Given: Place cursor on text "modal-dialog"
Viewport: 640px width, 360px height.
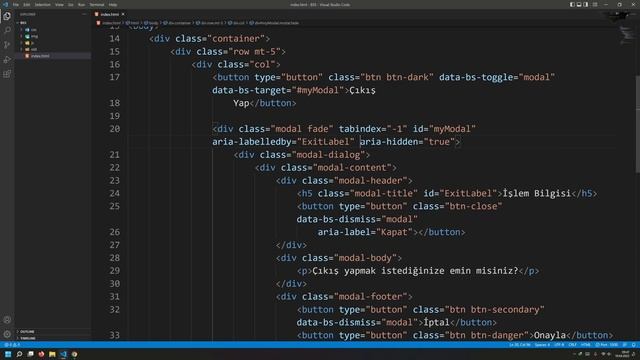Looking at the screenshot, I should pos(328,155).
